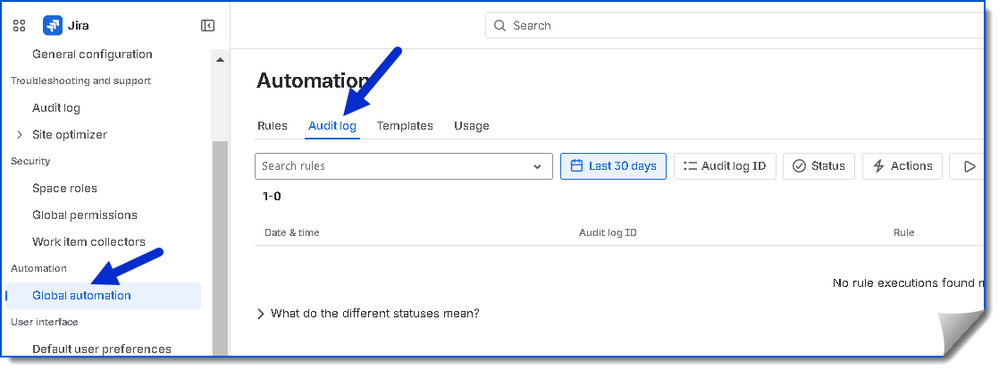This screenshot has height=371, width=999.
Task: Switch to the Templates tab
Action: (x=405, y=126)
